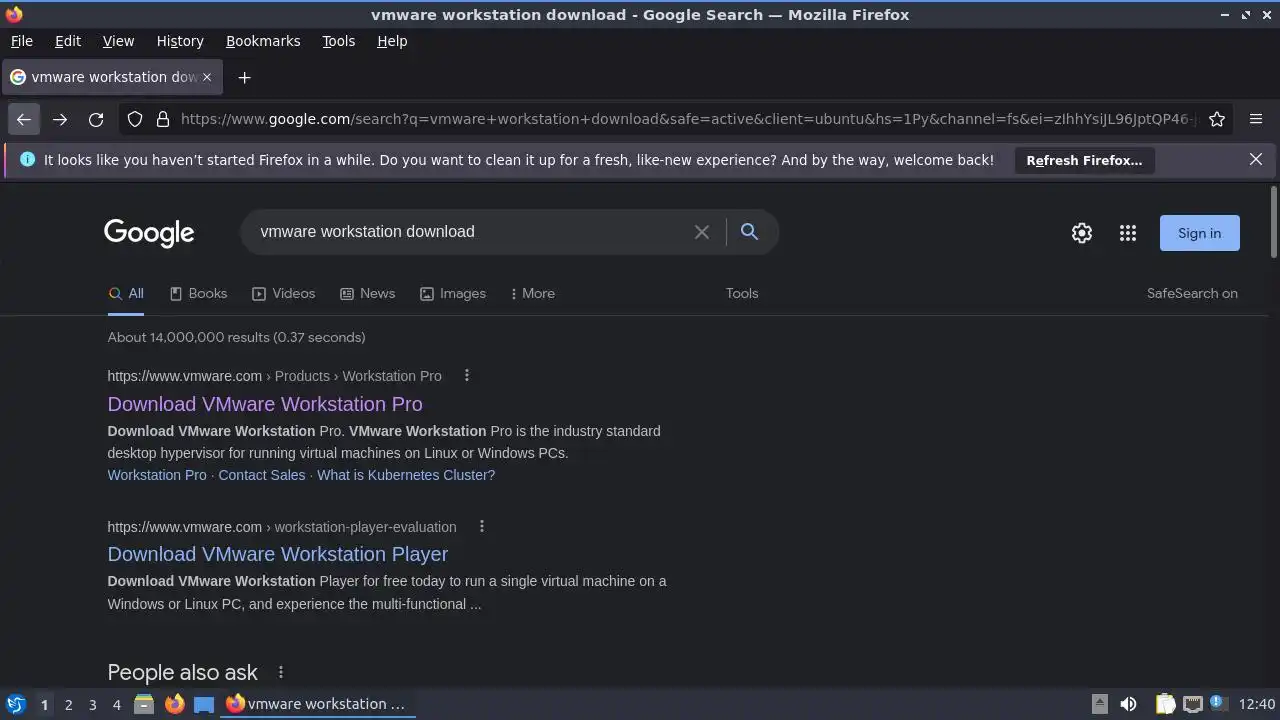Submit search with the magnifier icon
The image size is (1280, 720).
pos(749,232)
